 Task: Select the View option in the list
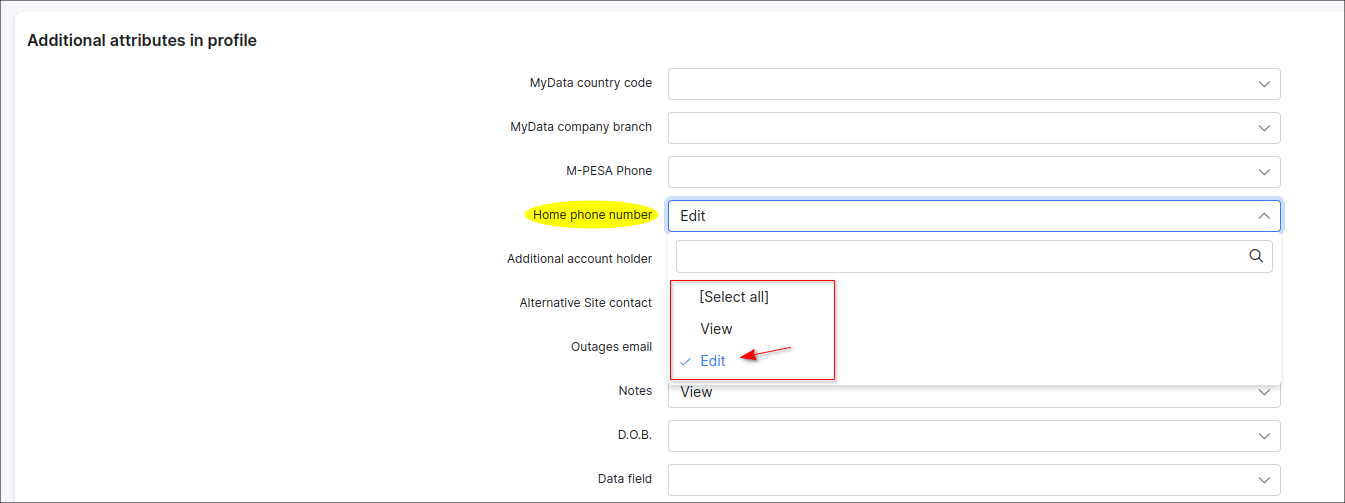coord(716,329)
